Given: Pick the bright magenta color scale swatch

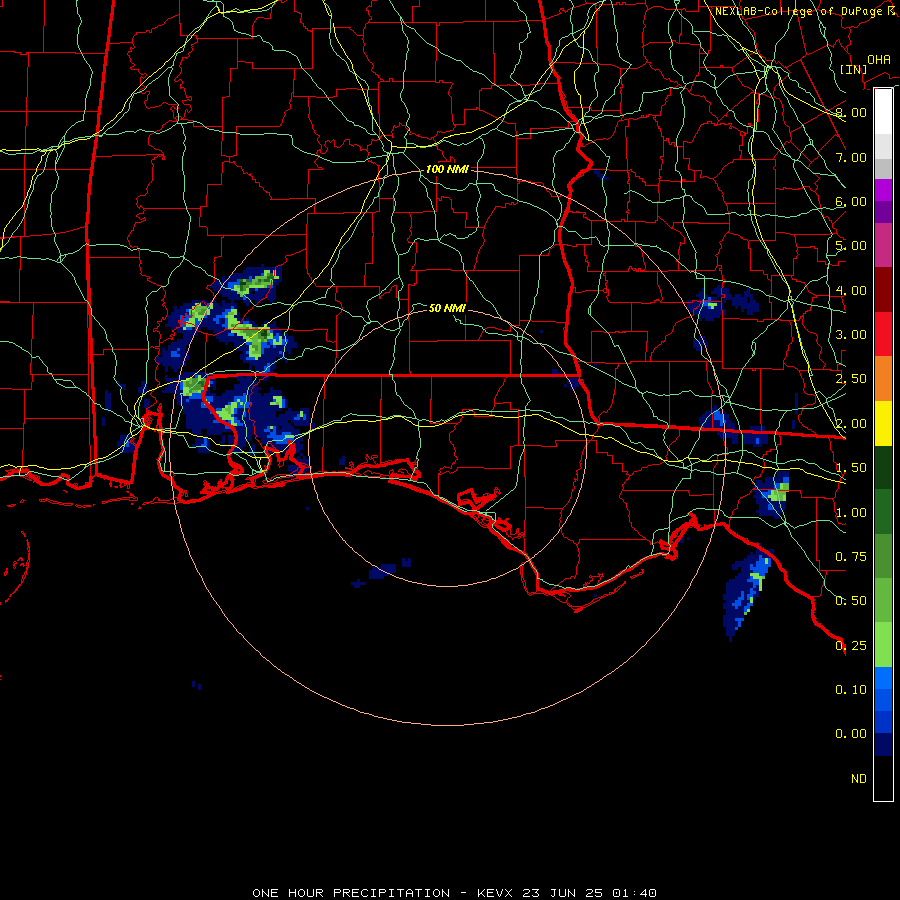Looking at the screenshot, I should click(x=883, y=190).
